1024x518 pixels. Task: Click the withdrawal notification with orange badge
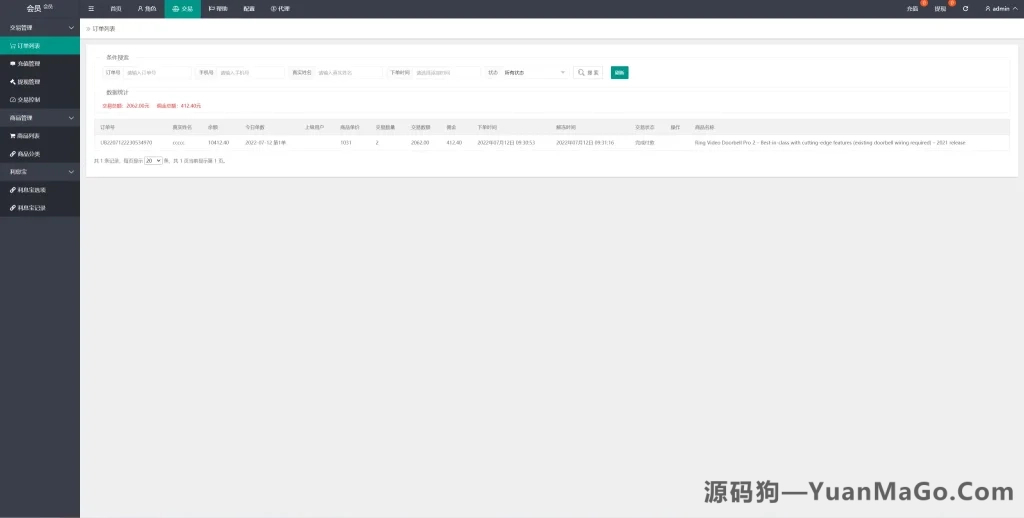tap(942, 8)
